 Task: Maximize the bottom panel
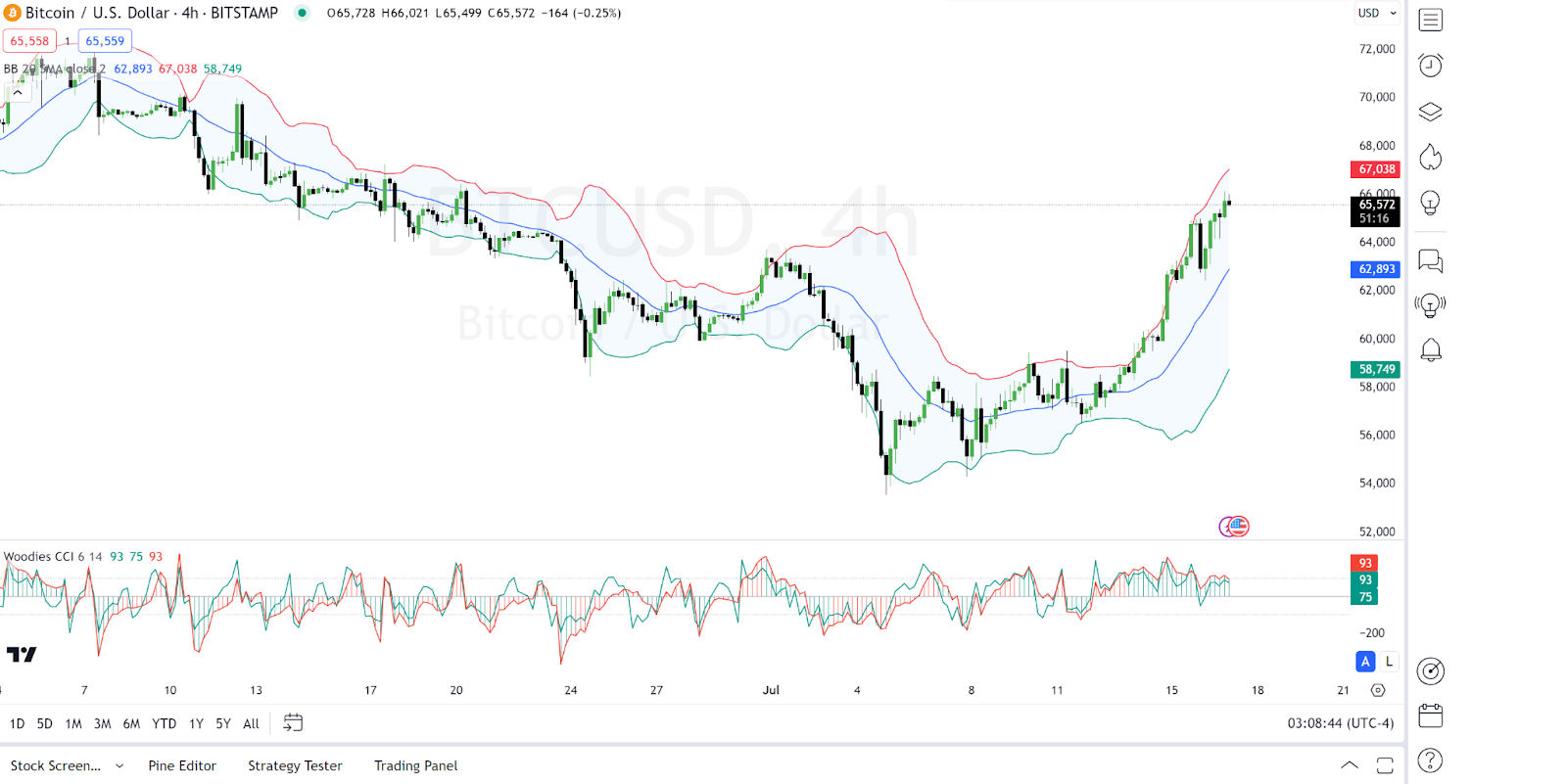point(1385,765)
